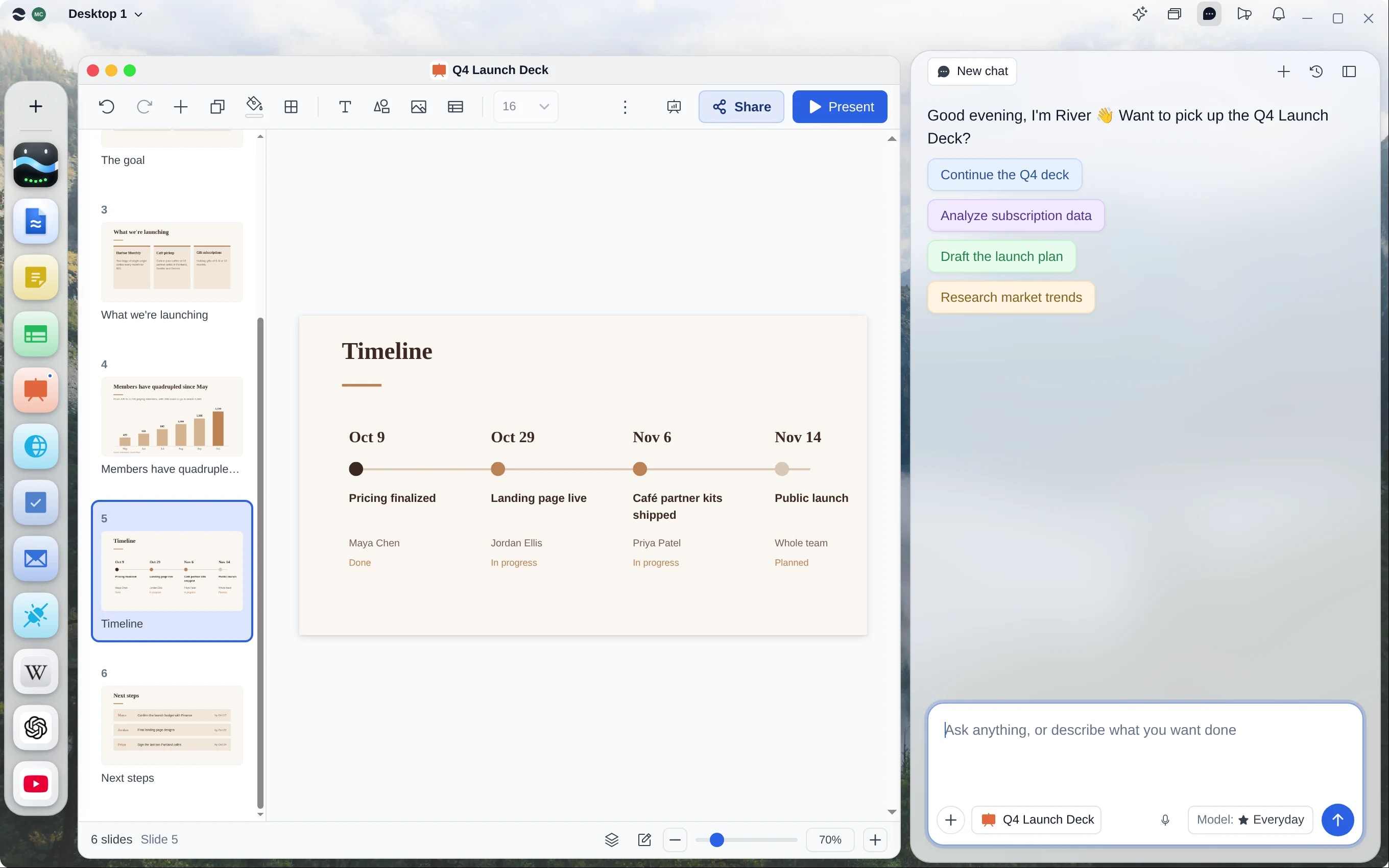This screenshot has width=1389, height=868.
Task: Insert a shape from shapes icon
Action: click(381, 107)
